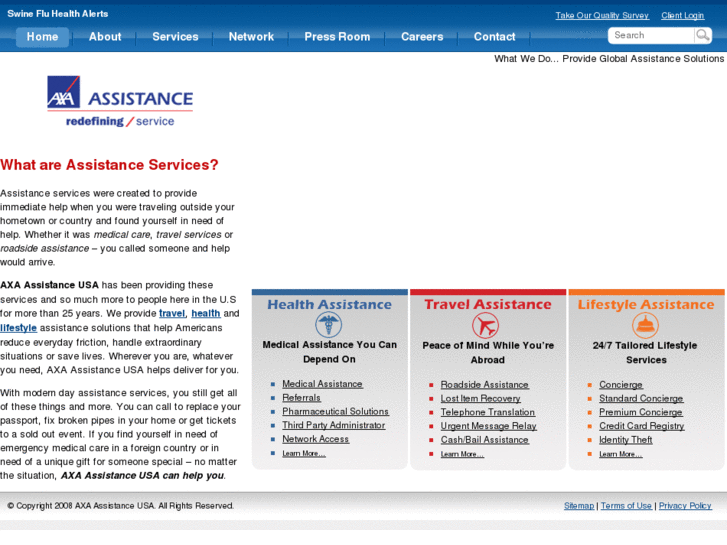
Task: Click Take Our Quality Survey link
Action: click(x=602, y=15)
